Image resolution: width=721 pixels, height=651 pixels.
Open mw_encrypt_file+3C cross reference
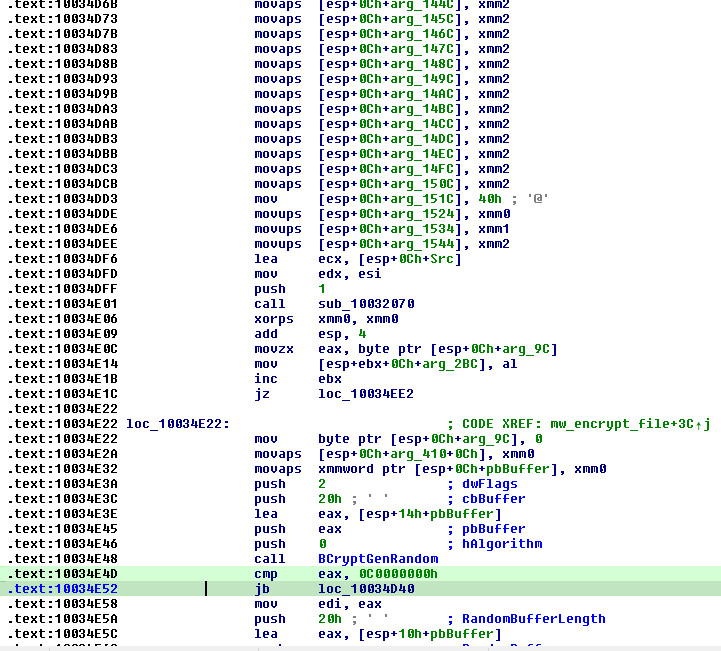pyautogui.click(x=630, y=424)
